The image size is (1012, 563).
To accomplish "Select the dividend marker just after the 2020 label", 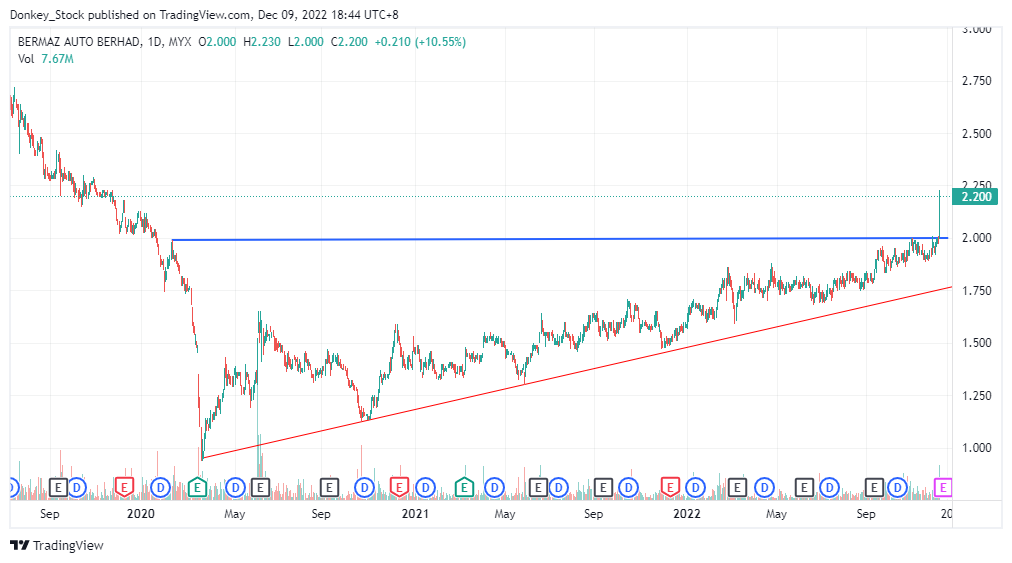I will 160,487.
